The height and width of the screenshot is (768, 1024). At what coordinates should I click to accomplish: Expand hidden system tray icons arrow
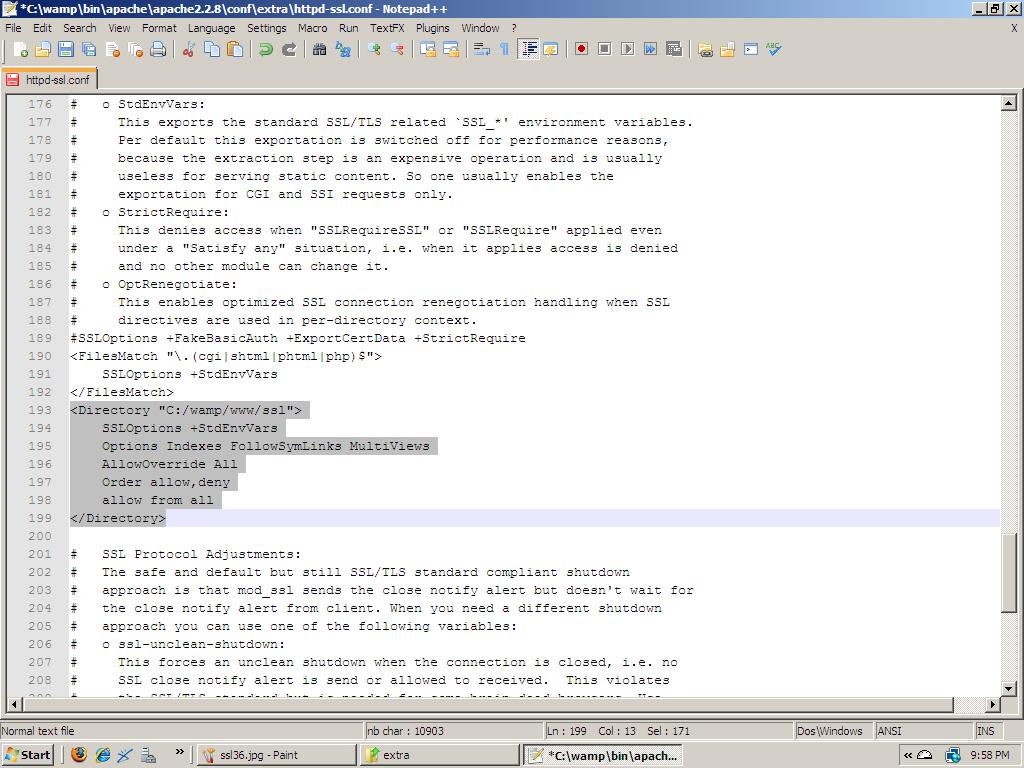click(908, 755)
